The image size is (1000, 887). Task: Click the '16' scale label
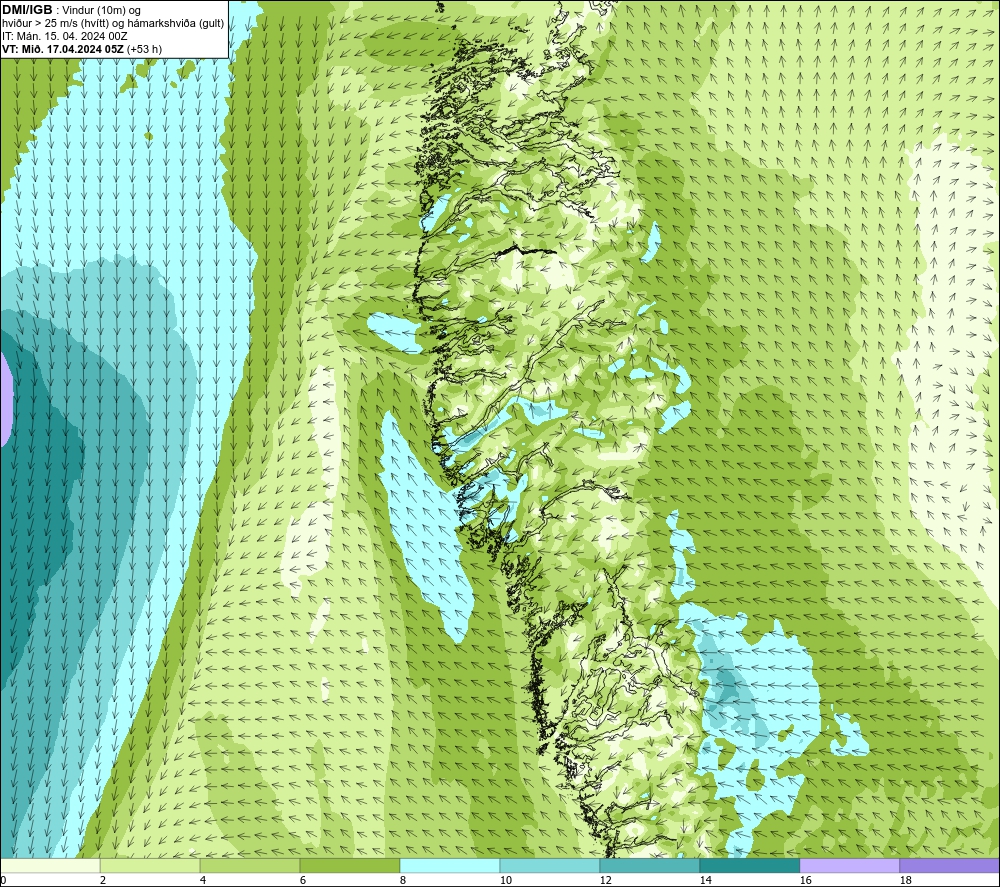click(x=805, y=880)
